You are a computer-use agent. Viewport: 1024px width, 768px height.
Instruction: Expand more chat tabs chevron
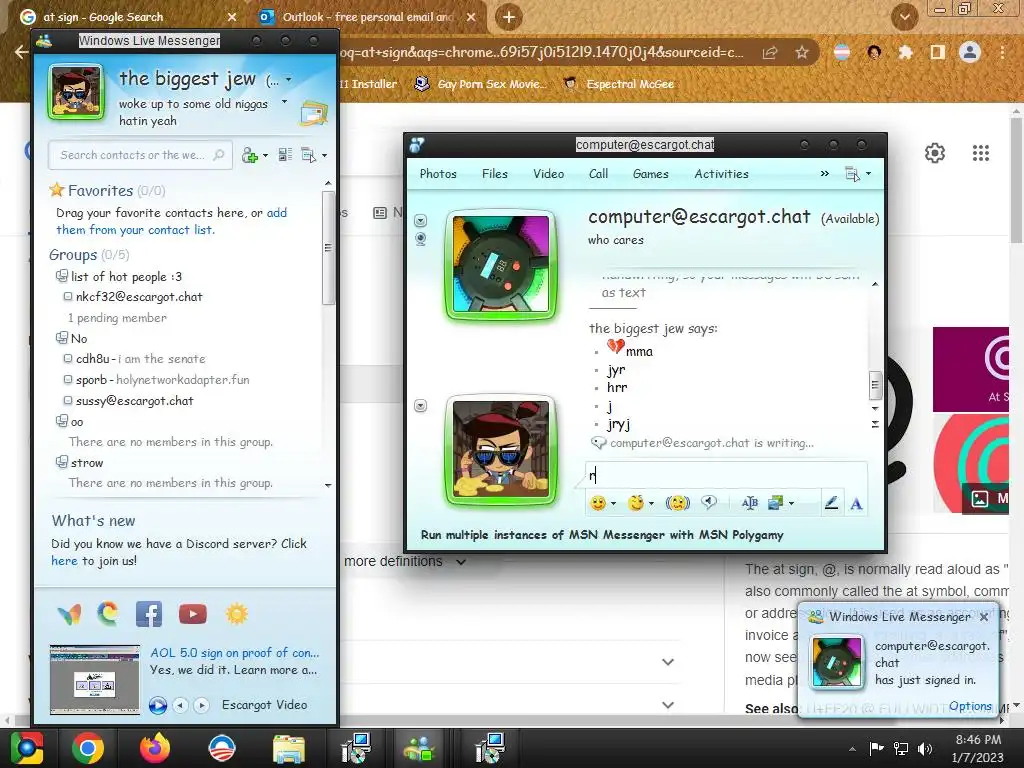pos(825,174)
